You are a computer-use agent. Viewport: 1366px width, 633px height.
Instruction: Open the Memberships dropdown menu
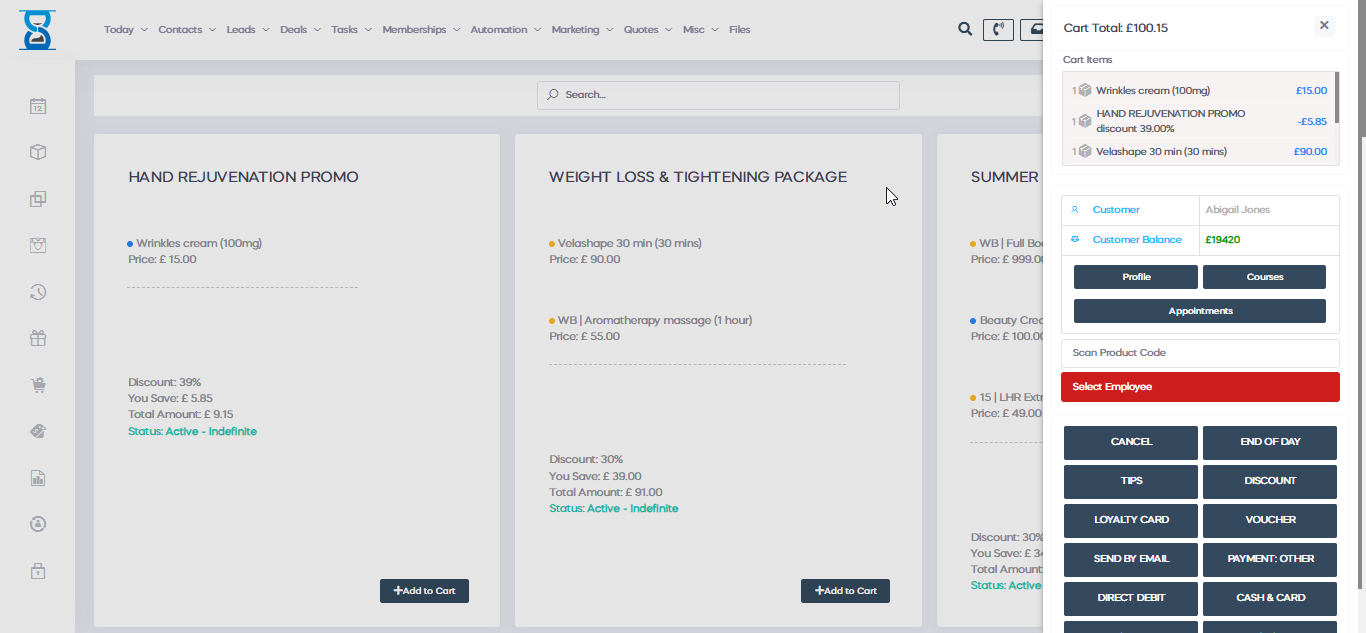420,30
